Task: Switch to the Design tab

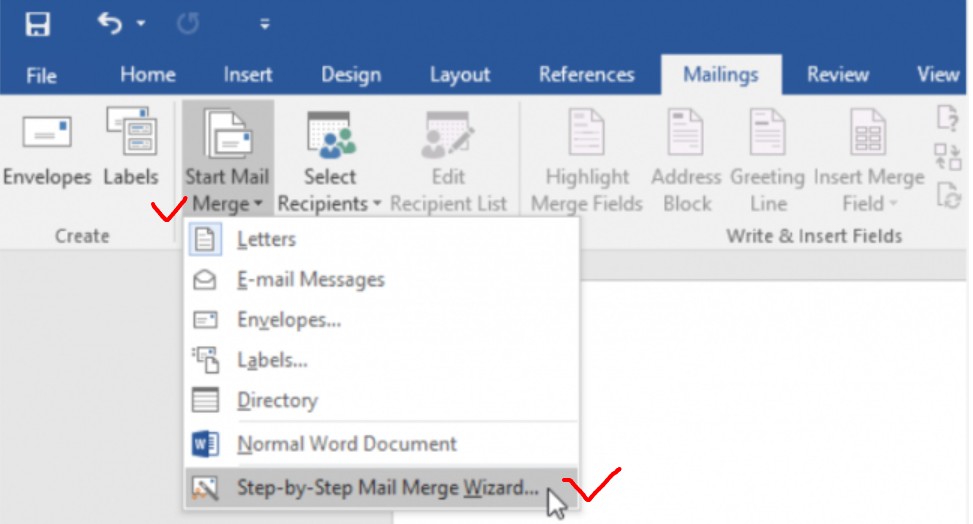Action: [351, 75]
